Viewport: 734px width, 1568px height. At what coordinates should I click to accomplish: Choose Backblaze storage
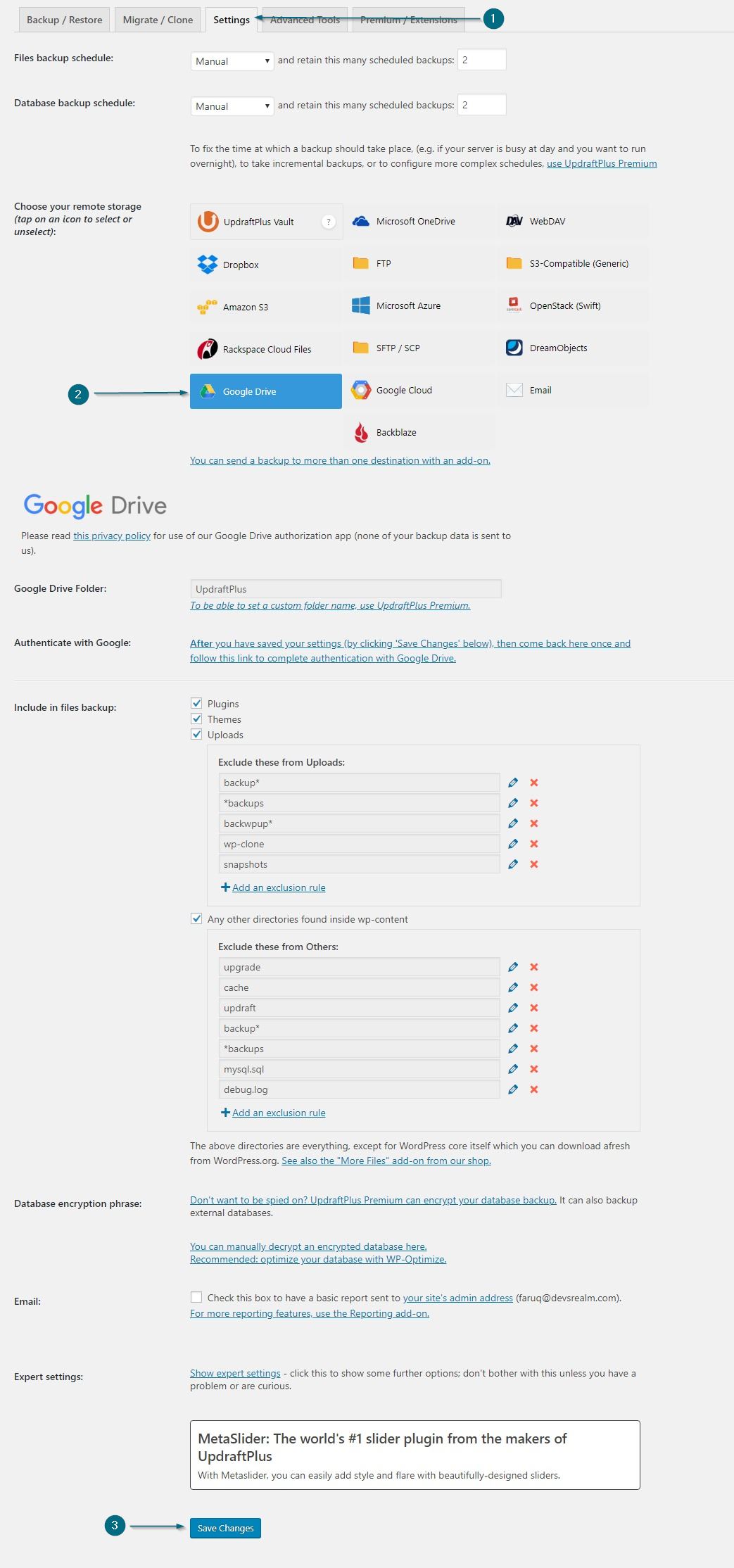pyautogui.click(x=419, y=433)
